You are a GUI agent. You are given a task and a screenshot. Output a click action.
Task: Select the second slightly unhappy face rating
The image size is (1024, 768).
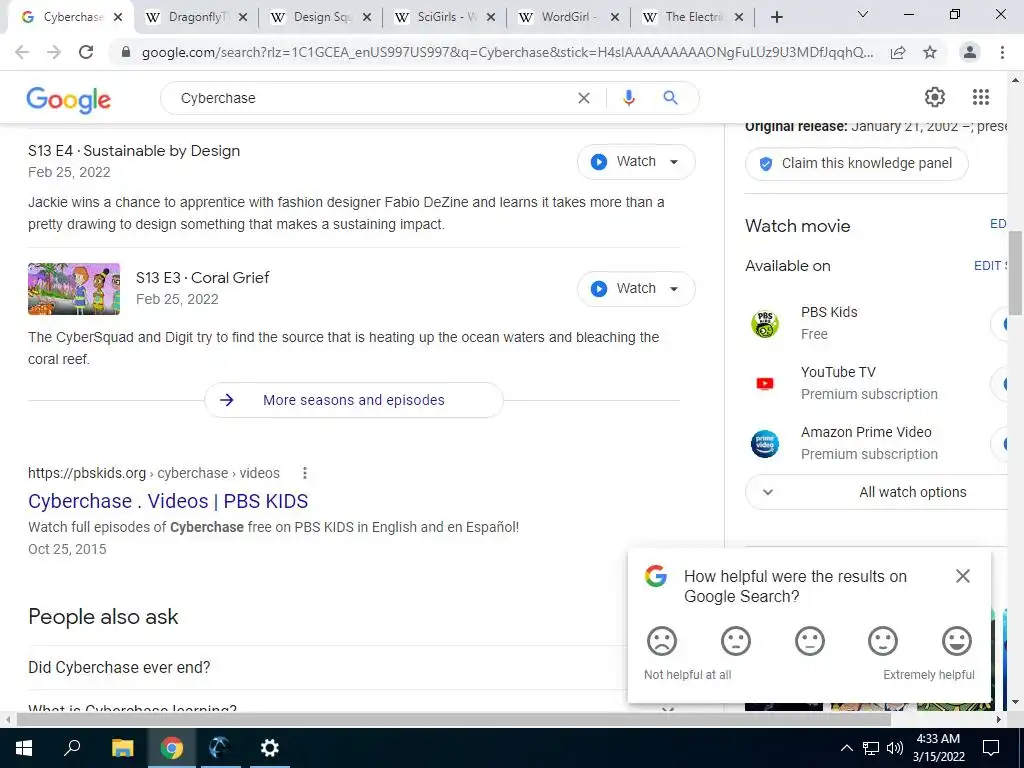point(735,641)
